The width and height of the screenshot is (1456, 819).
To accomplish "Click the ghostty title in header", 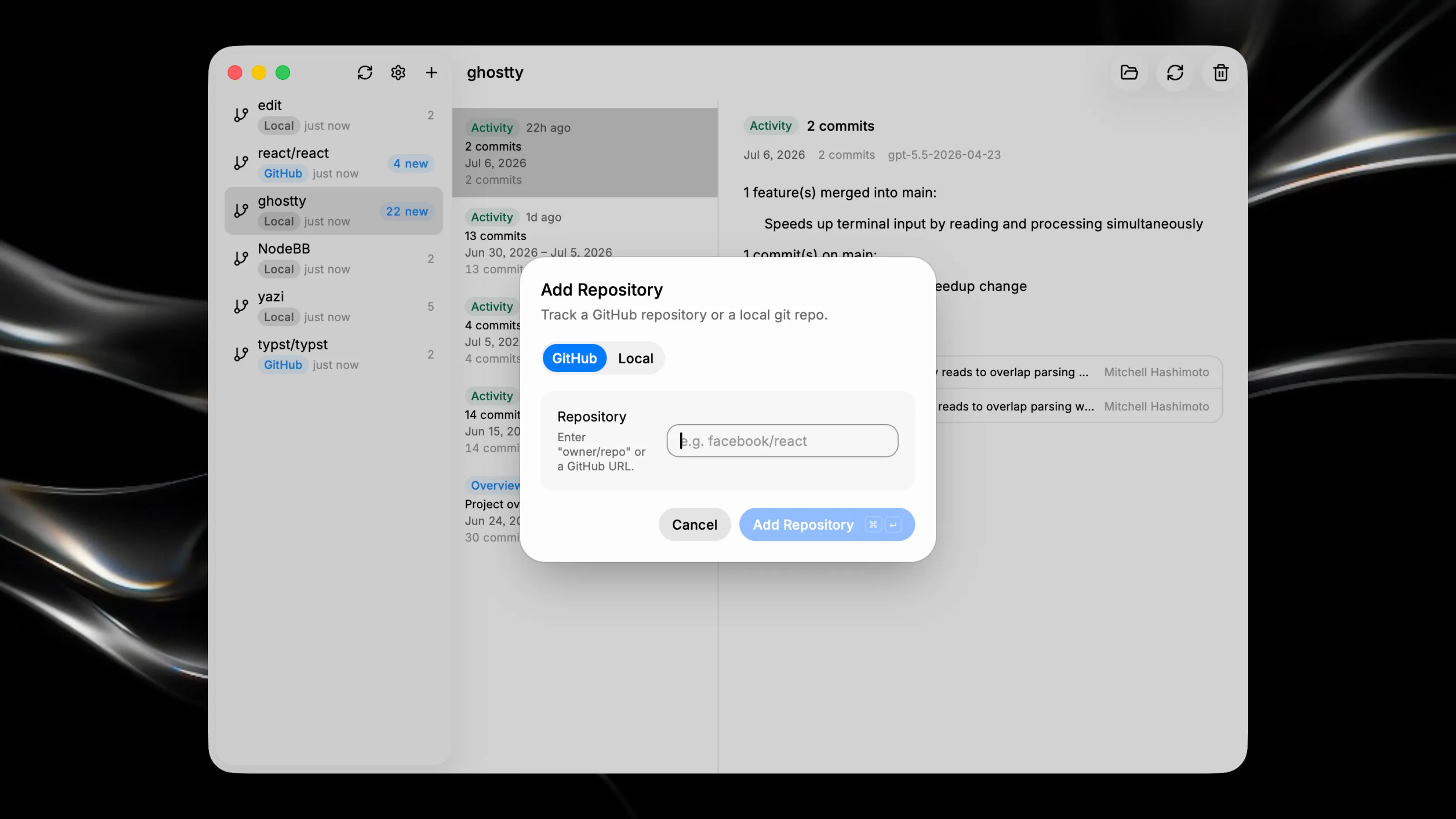I will [495, 72].
